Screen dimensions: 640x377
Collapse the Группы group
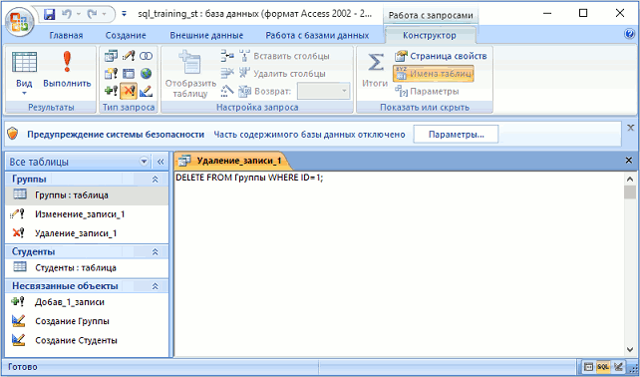click(155, 179)
